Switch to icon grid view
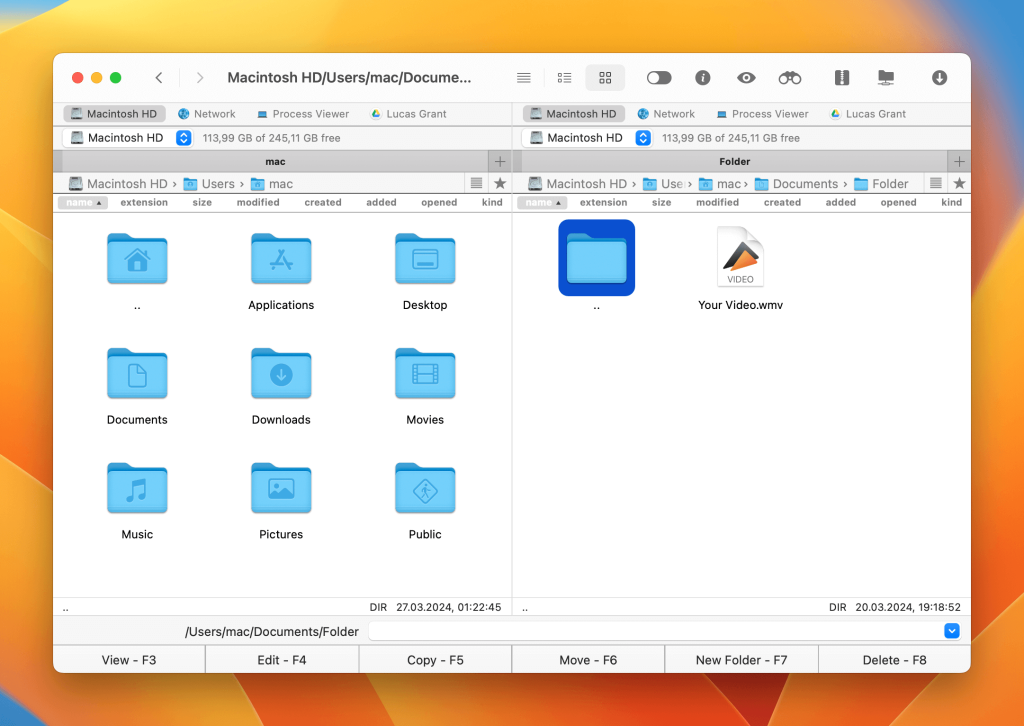This screenshot has width=1024, height=726. click(605, 78)
